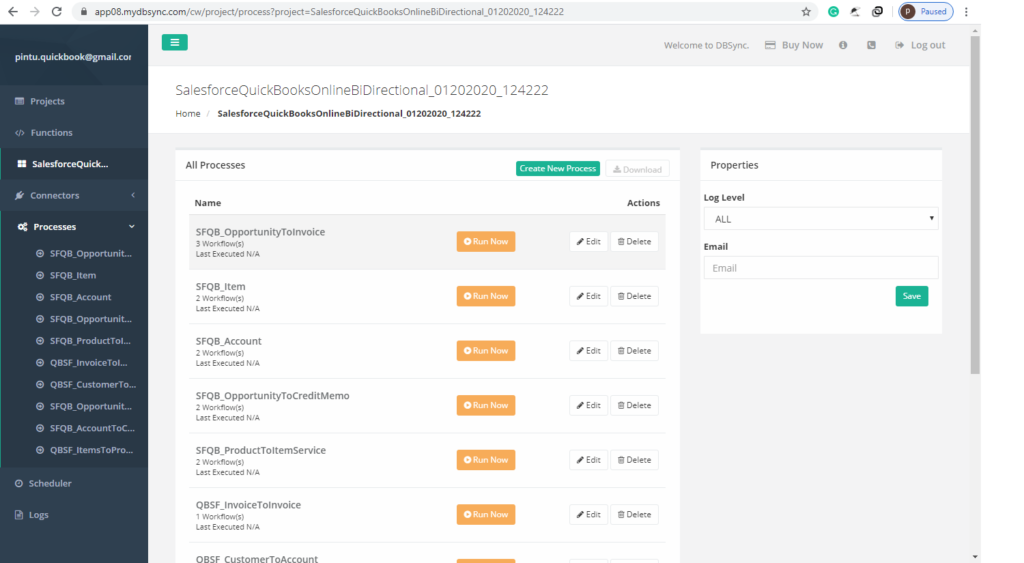1024x563 pixels.
Task: Open the Log Level dropdown
Action: click(x=820, y=219)
